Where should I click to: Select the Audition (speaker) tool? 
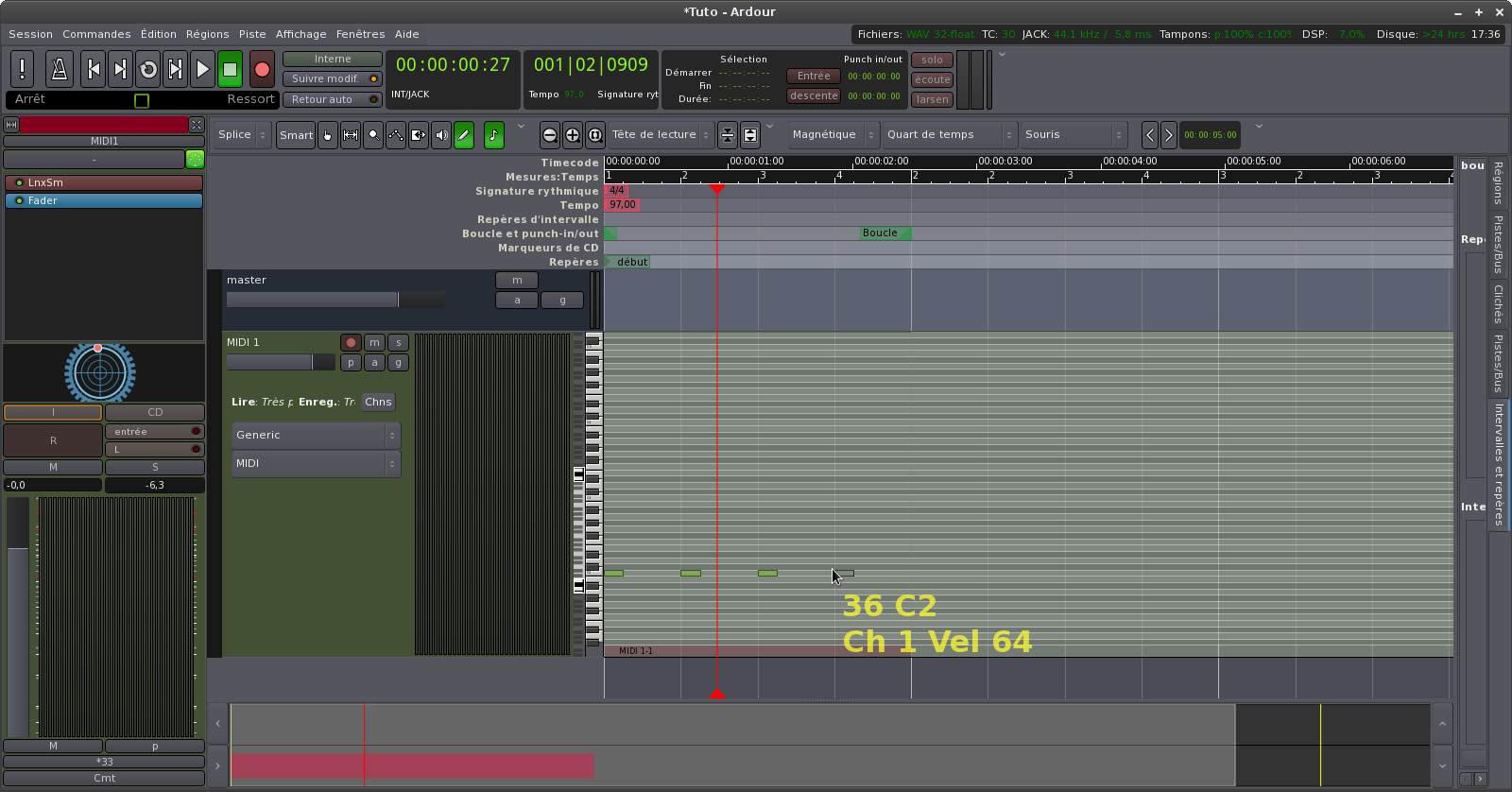[441, 135]
